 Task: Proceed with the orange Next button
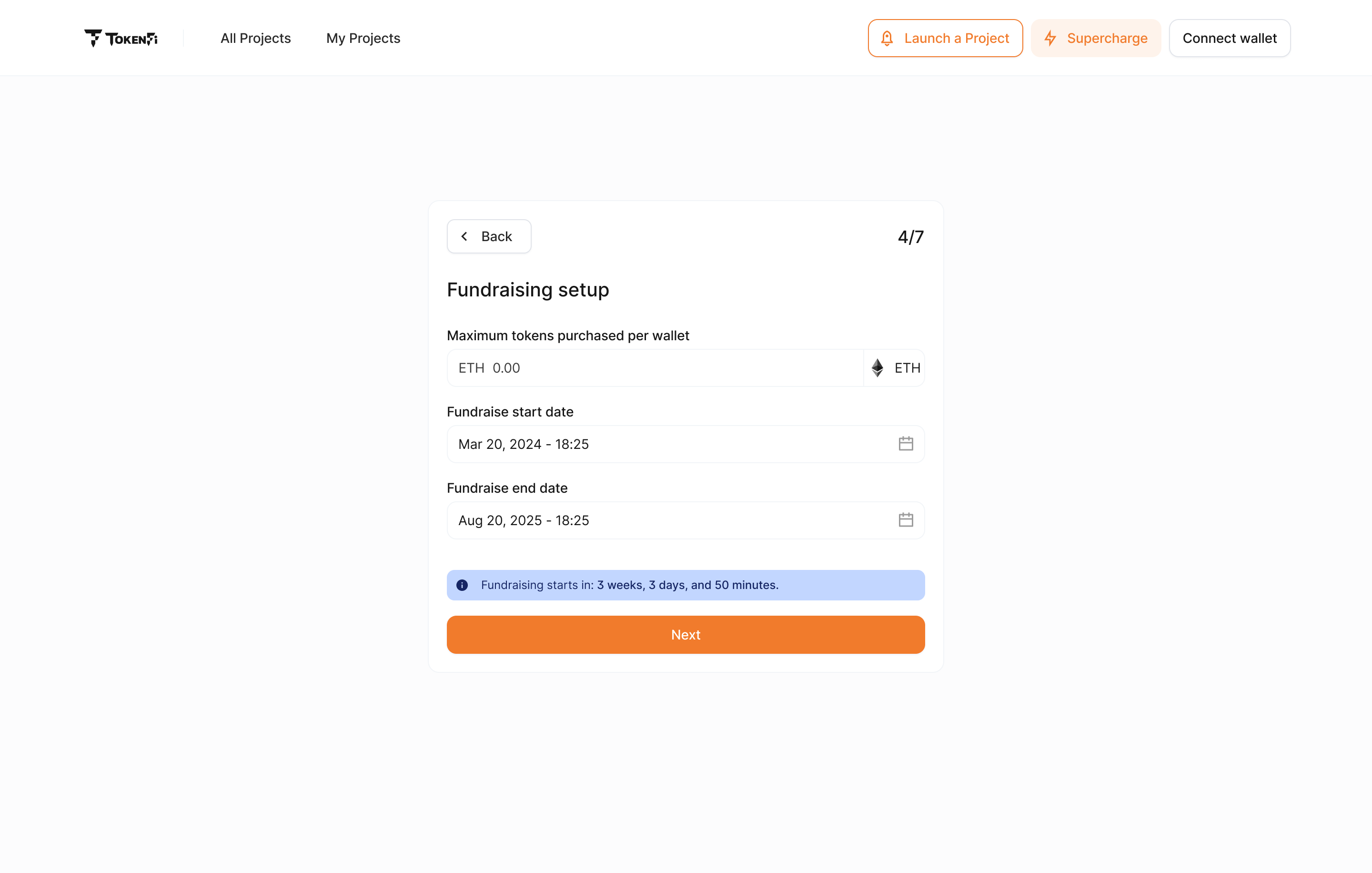686,635
